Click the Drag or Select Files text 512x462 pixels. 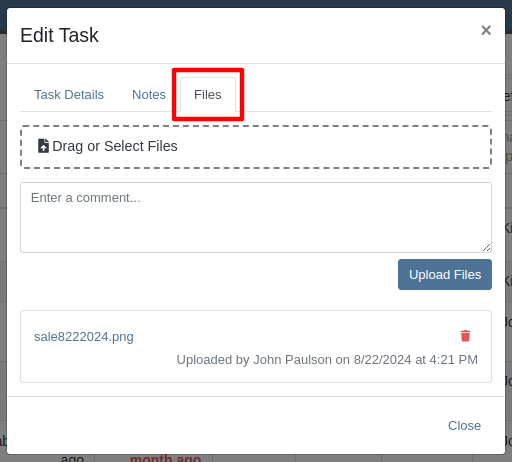tap(115, 146)
